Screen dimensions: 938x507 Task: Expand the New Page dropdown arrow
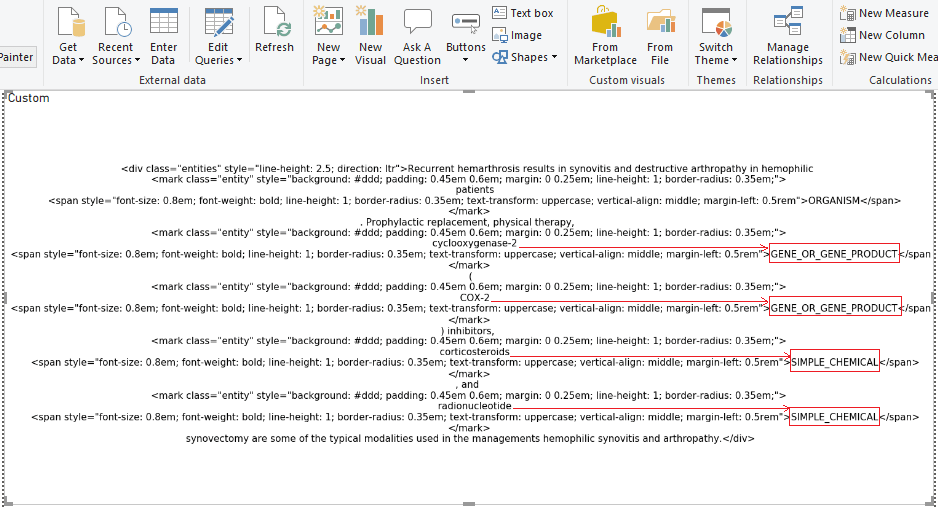[x=342, y=60]
